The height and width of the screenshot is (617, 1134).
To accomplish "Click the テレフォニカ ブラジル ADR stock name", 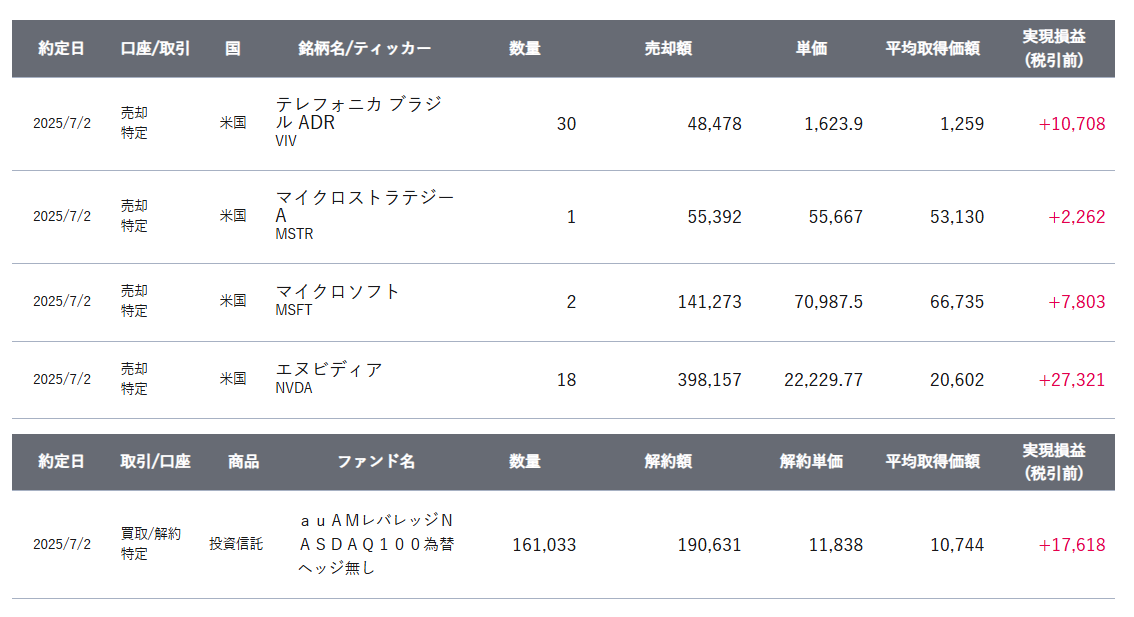I will tap(358, 113).
